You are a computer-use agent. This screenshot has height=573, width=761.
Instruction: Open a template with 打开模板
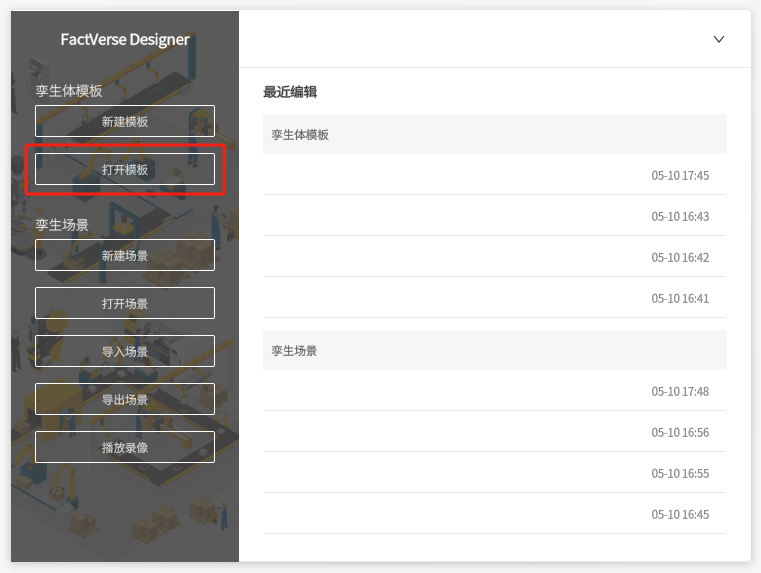(x=125, y=169)
